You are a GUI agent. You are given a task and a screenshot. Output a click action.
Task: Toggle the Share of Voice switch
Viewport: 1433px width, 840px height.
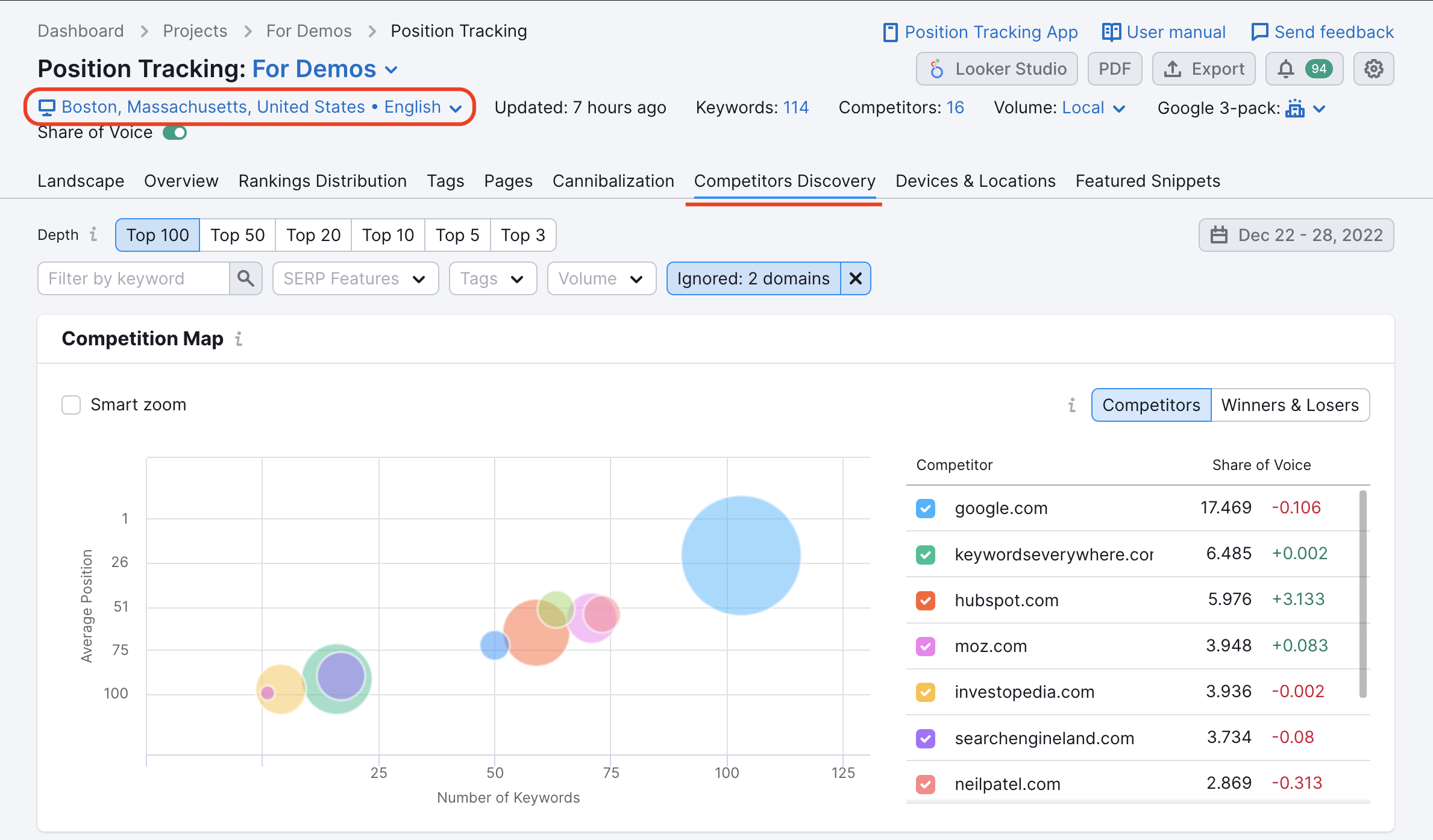click(175, 133)
